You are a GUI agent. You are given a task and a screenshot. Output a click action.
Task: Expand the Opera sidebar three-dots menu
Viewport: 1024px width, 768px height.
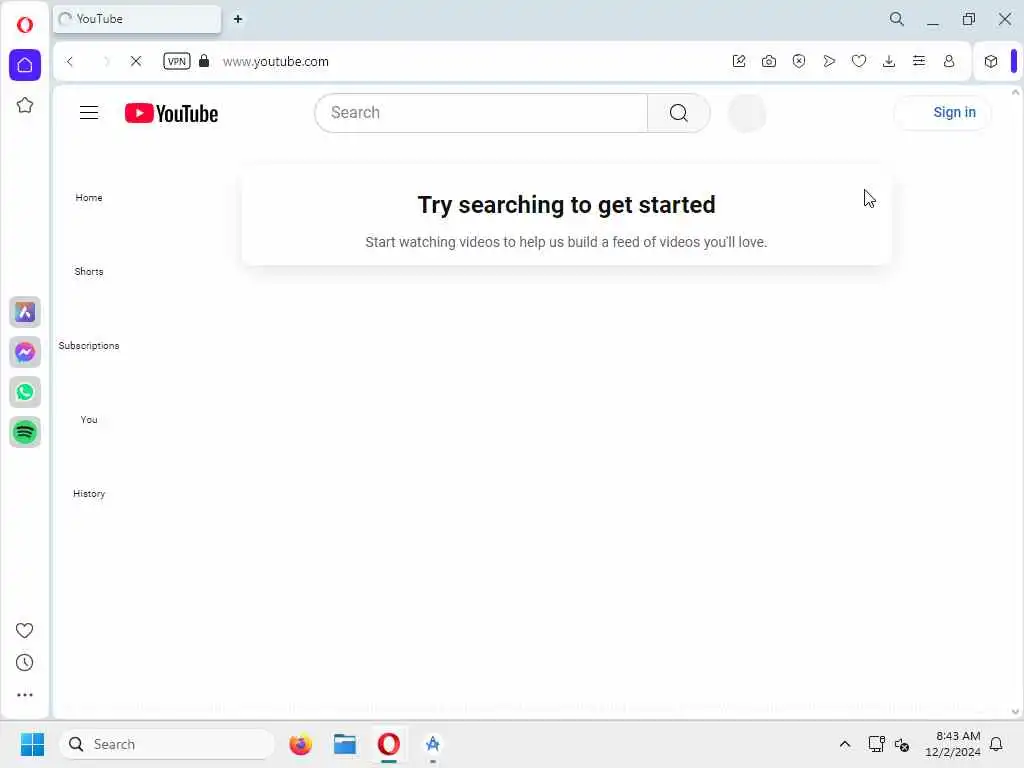click(x=25, y=695)
